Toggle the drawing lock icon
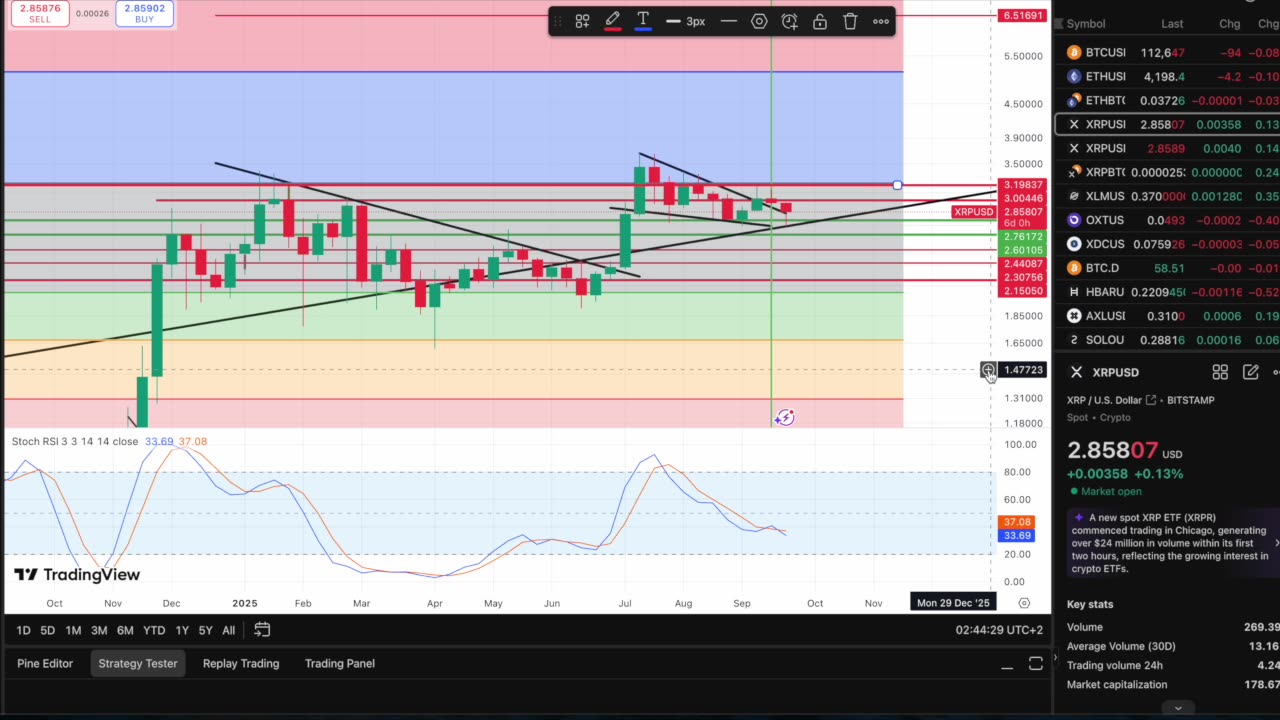The image size is (1280, 720). pyautogui.click(x=820, y=21)
